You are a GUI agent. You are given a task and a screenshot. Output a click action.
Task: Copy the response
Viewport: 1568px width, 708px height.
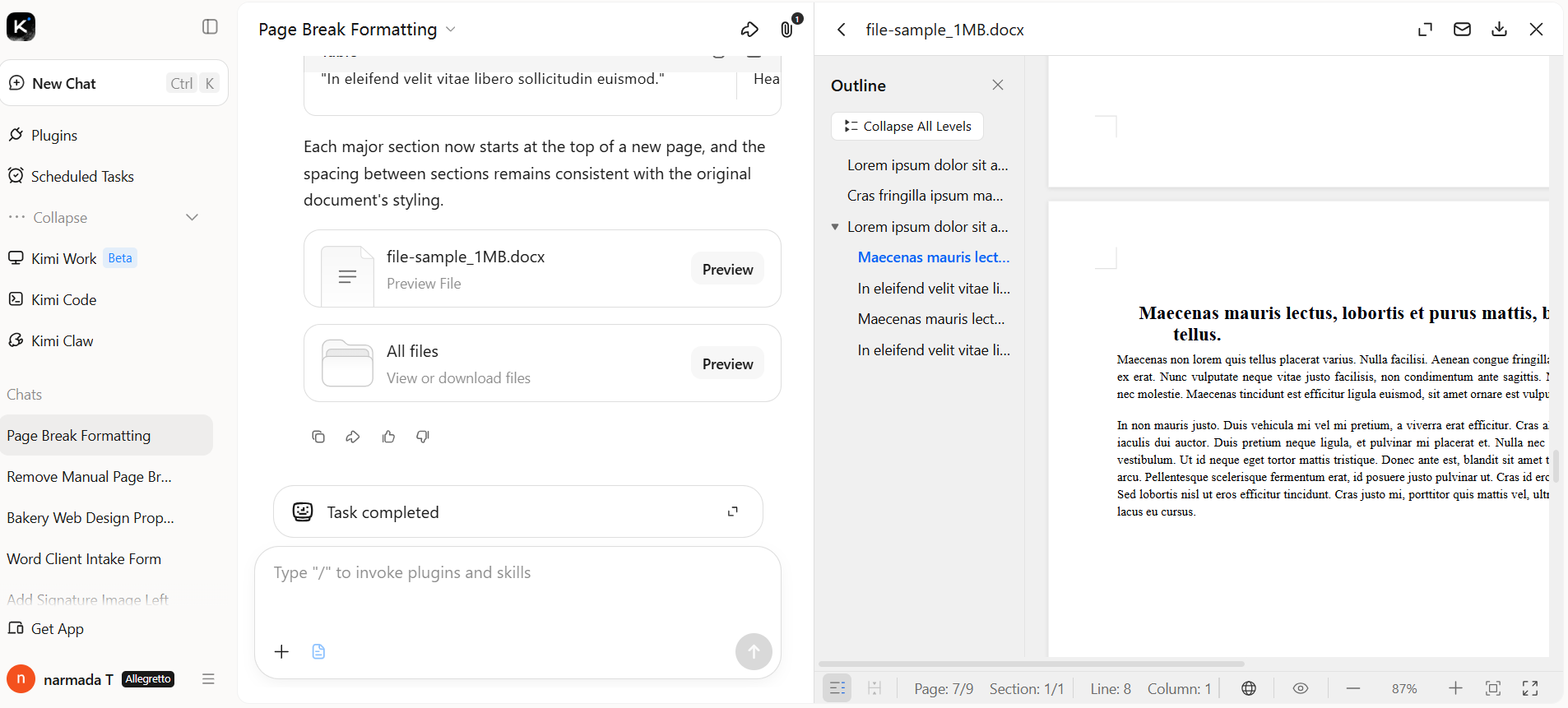tap(318, 437)
